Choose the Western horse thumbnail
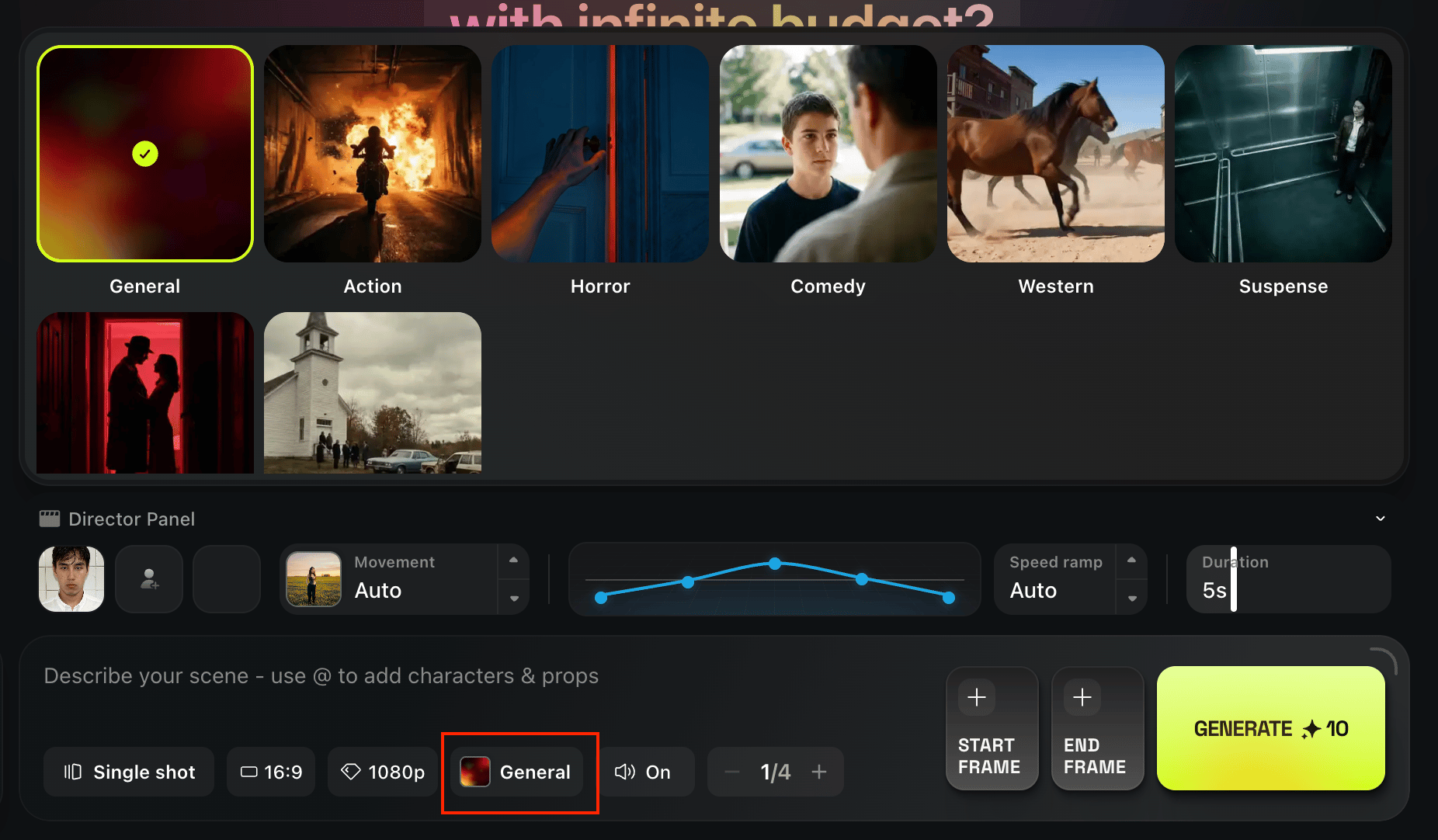 click(1056, 154)
